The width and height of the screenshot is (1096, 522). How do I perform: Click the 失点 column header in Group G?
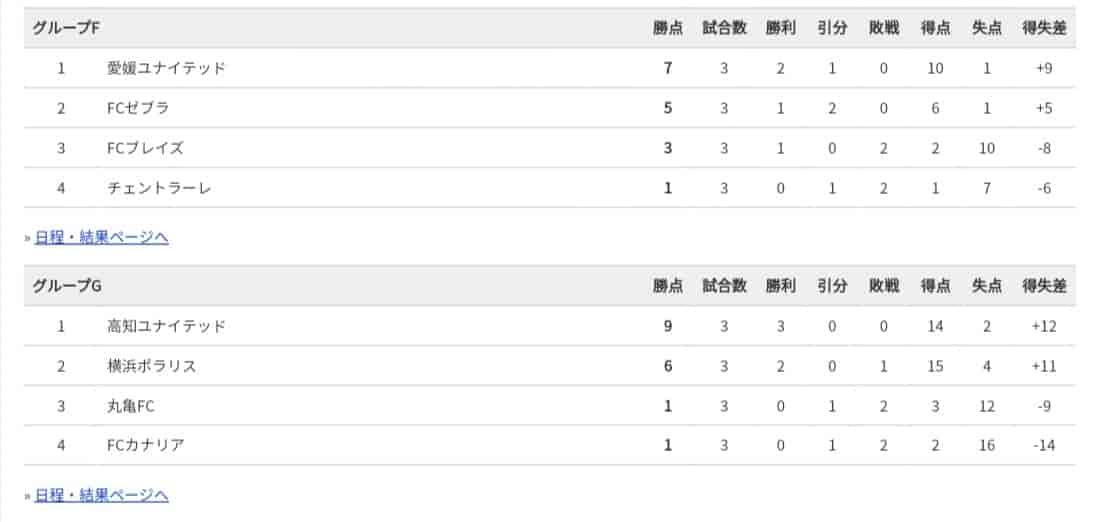click(986, 286)
